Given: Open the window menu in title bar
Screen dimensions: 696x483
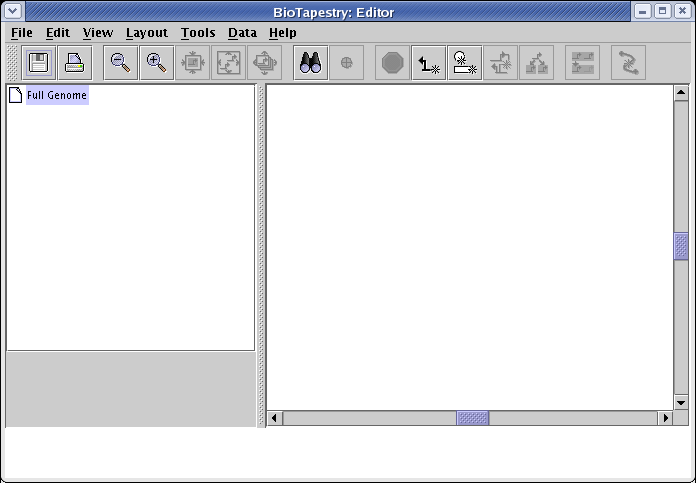Looking at the screenshot, I should coord(12,11).
